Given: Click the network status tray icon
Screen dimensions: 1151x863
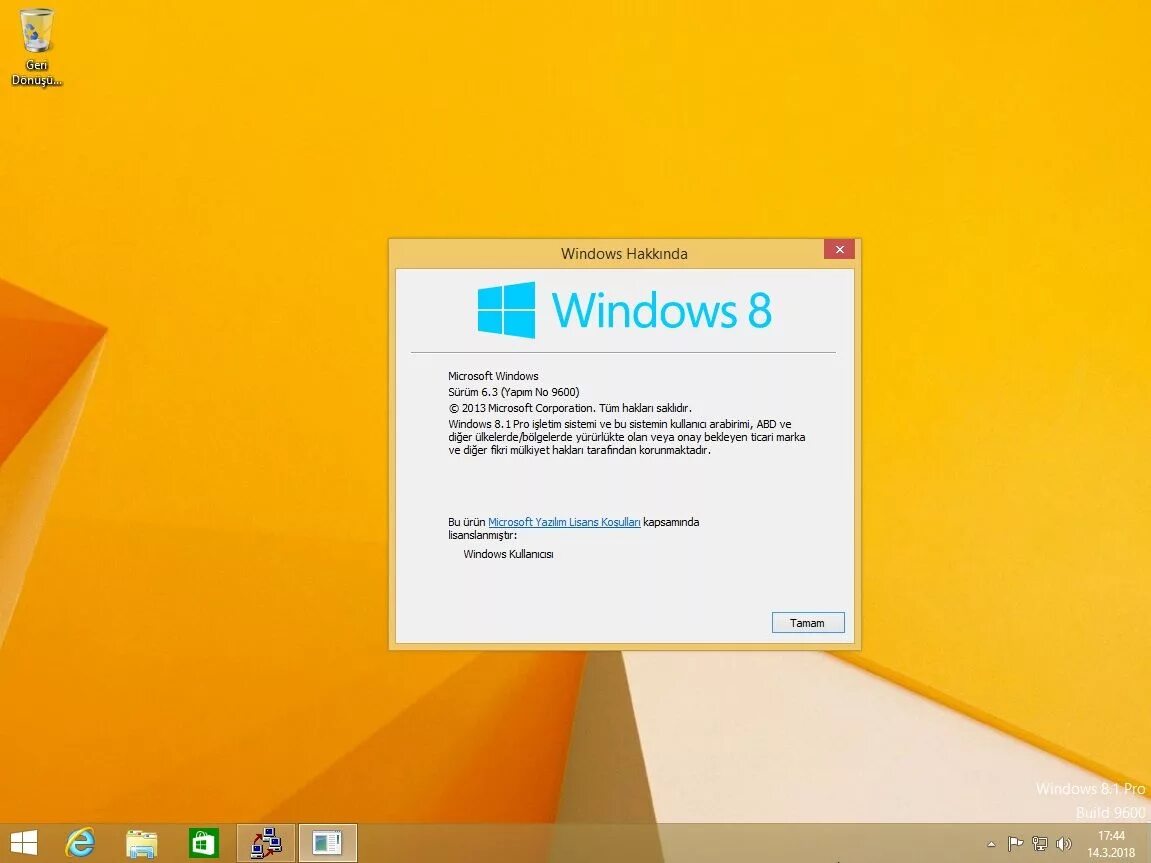Looking at the screenshot, I should click(x=1039, y=844).
